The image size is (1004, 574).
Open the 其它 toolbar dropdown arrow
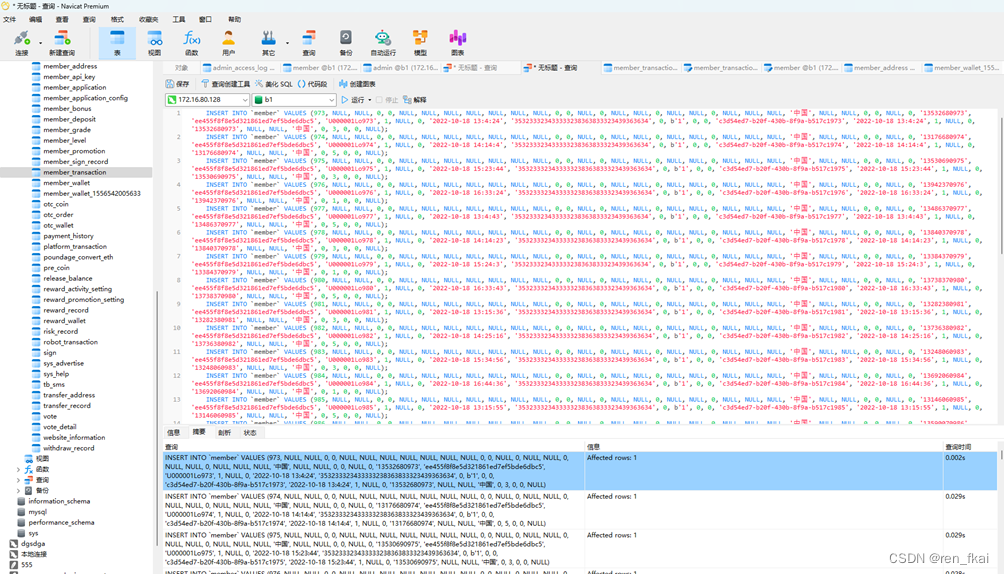287,44
